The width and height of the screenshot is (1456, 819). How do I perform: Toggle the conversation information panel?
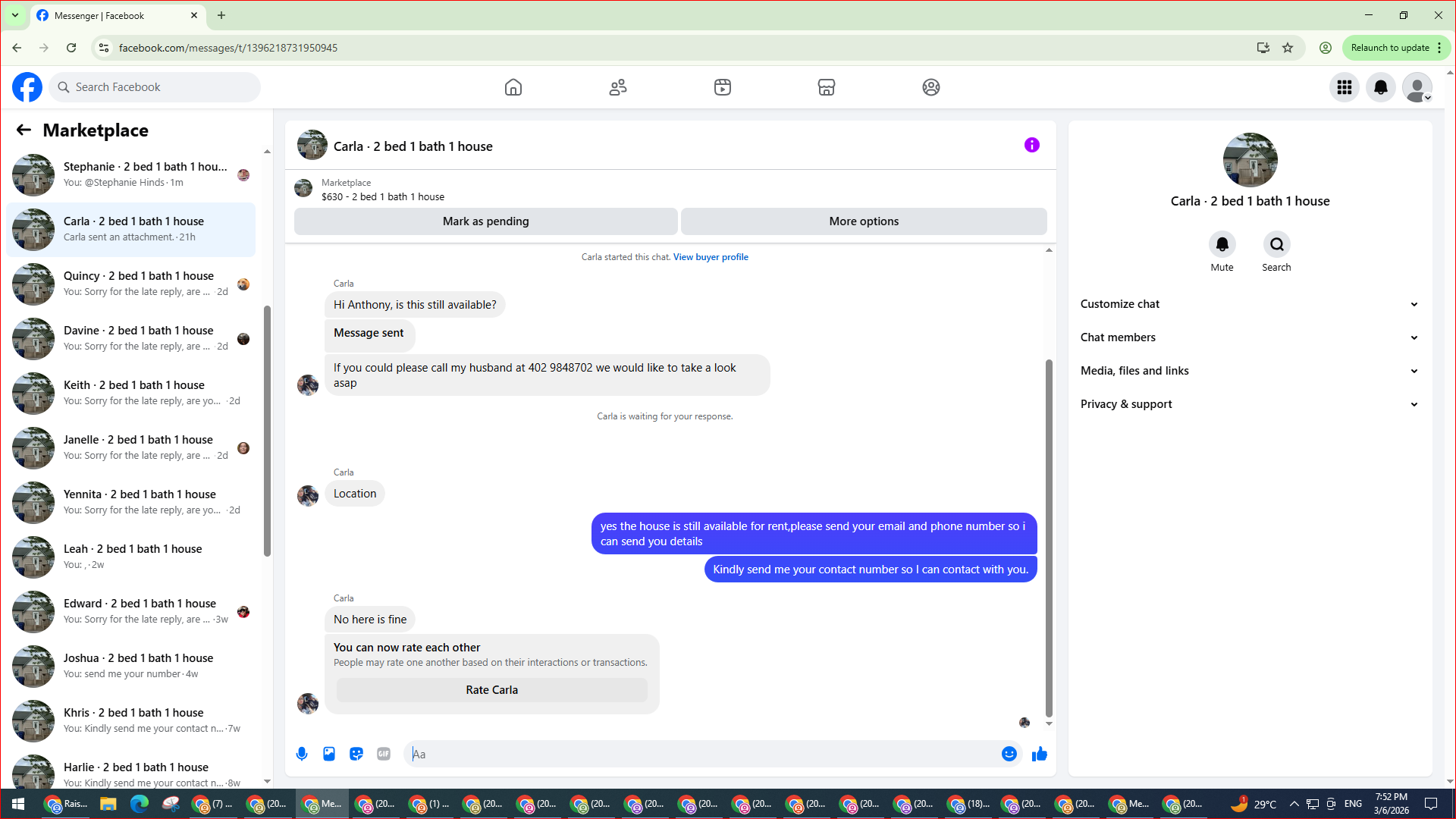point(1031,145)
